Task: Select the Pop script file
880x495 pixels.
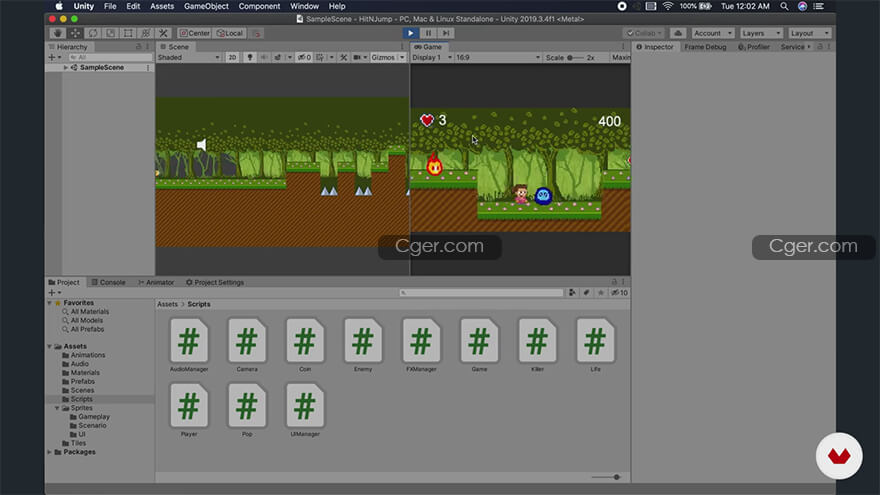Action: [x=247, y=410]
